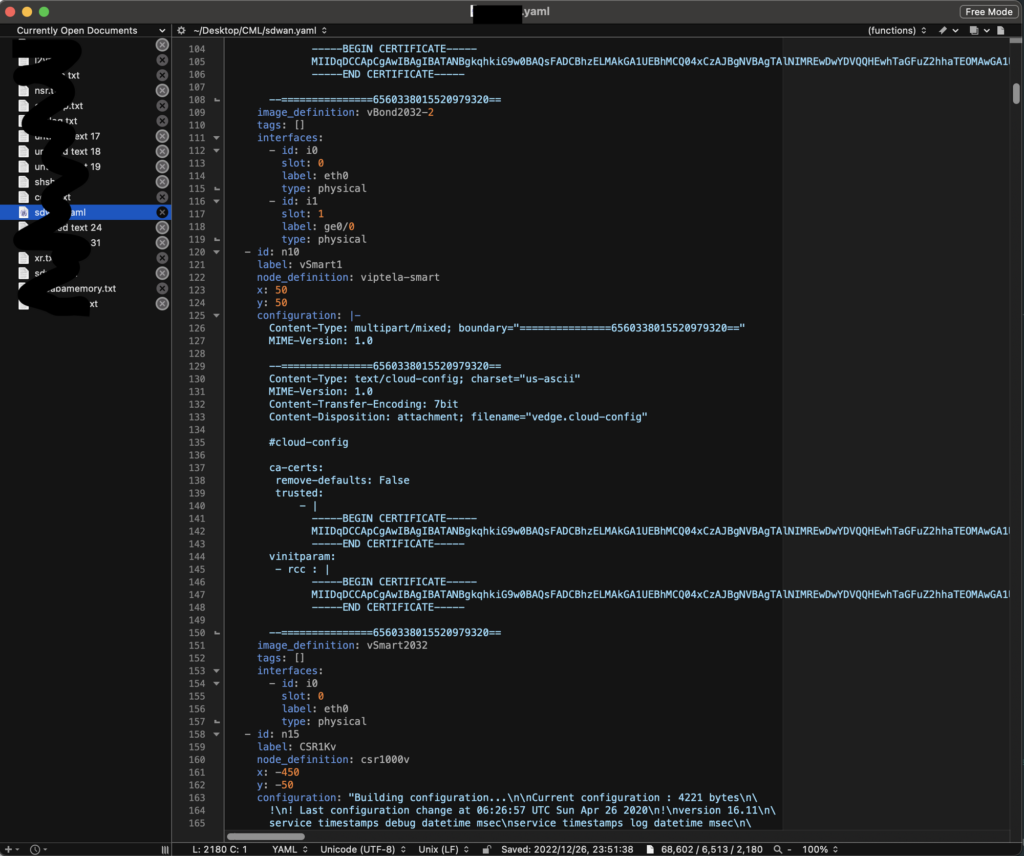Open the recent documents clock icon
The width and height of the screenshot is (1024, 856).
36,849
